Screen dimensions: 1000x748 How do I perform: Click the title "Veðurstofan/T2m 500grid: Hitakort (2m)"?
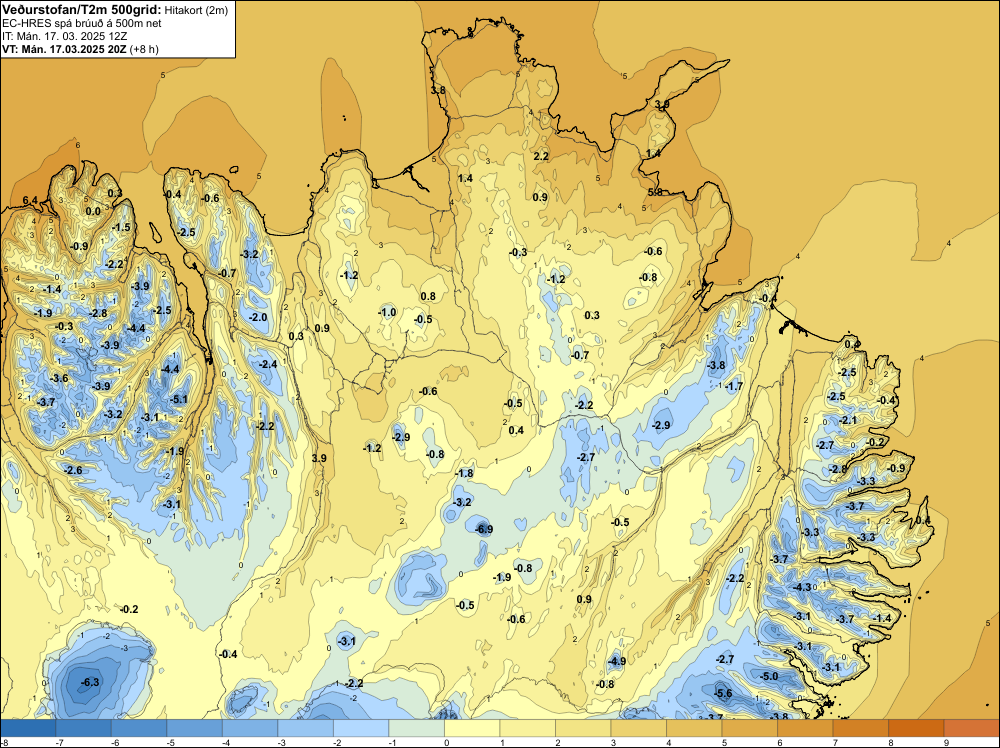[114, 9]
